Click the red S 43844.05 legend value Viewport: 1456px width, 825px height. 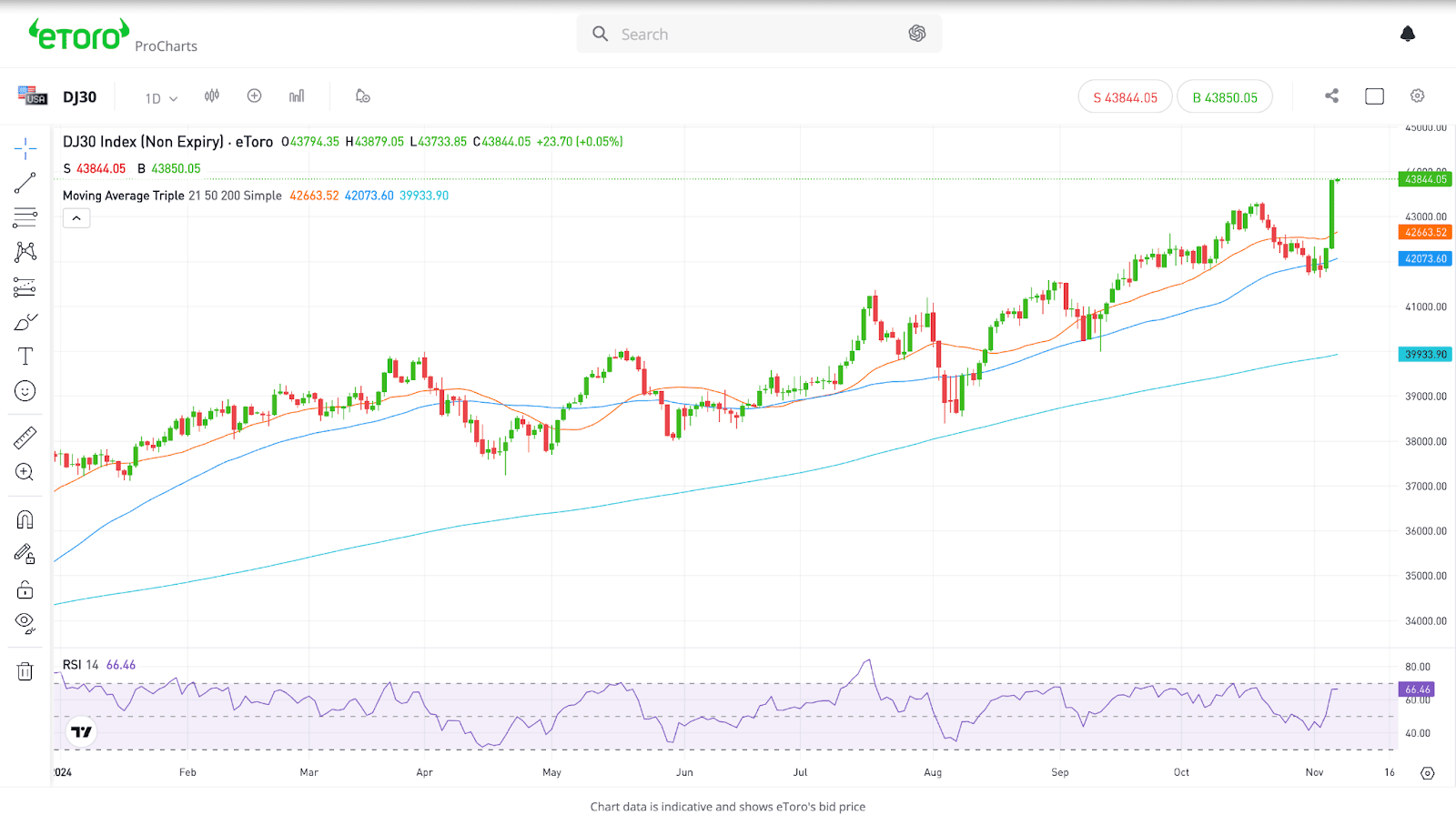point(95,169)
